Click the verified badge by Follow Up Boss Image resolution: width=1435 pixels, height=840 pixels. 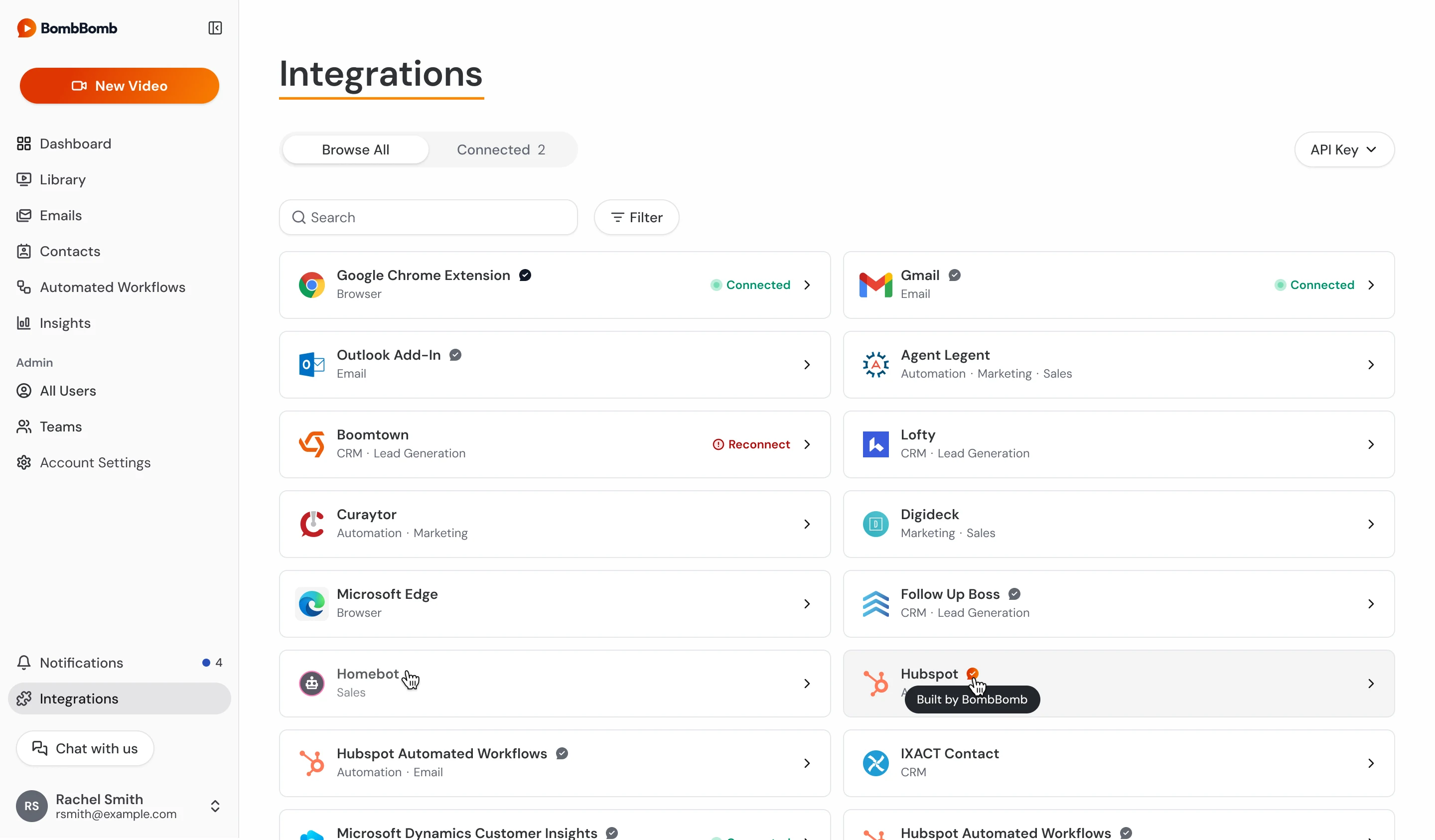[1014, 594]
